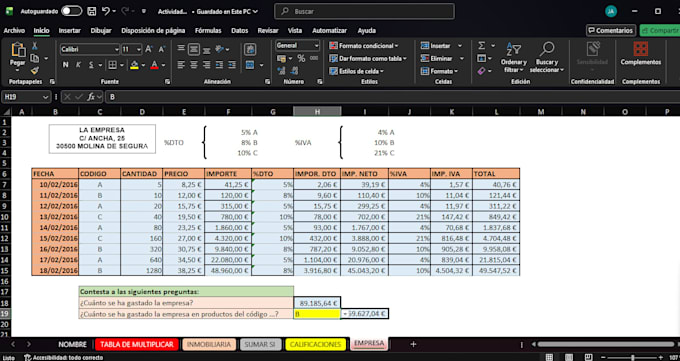
Task: Click the Undo arrow
Action: pyautogui.click(x=106, y=11)
